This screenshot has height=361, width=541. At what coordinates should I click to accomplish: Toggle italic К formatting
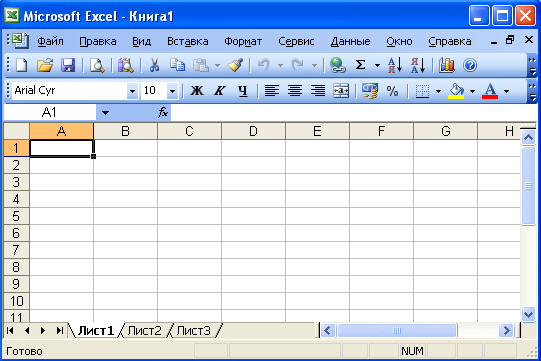(x=220, y=91)
